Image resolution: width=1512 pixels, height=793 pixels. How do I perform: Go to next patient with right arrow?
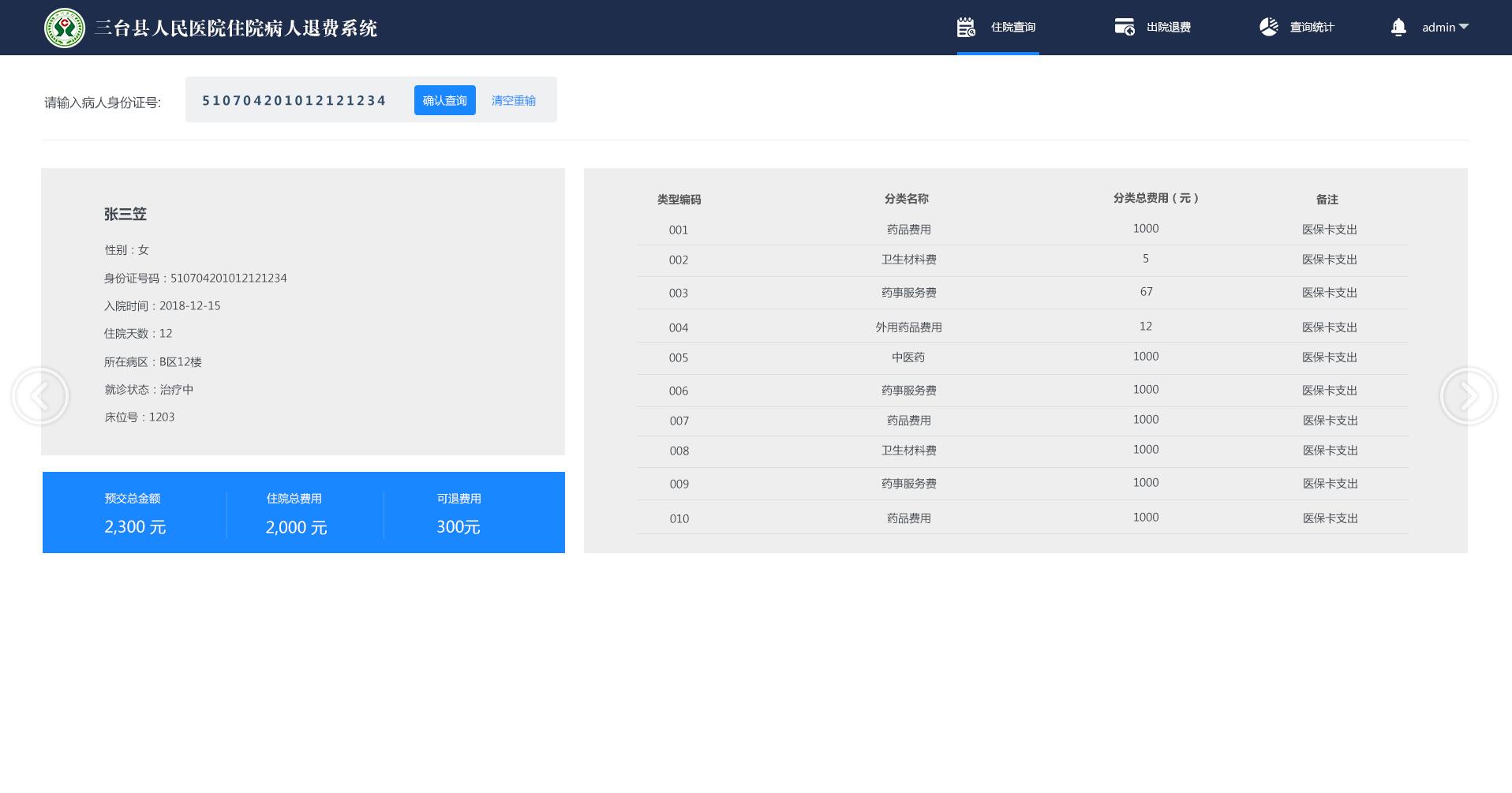pos(1468,396)
